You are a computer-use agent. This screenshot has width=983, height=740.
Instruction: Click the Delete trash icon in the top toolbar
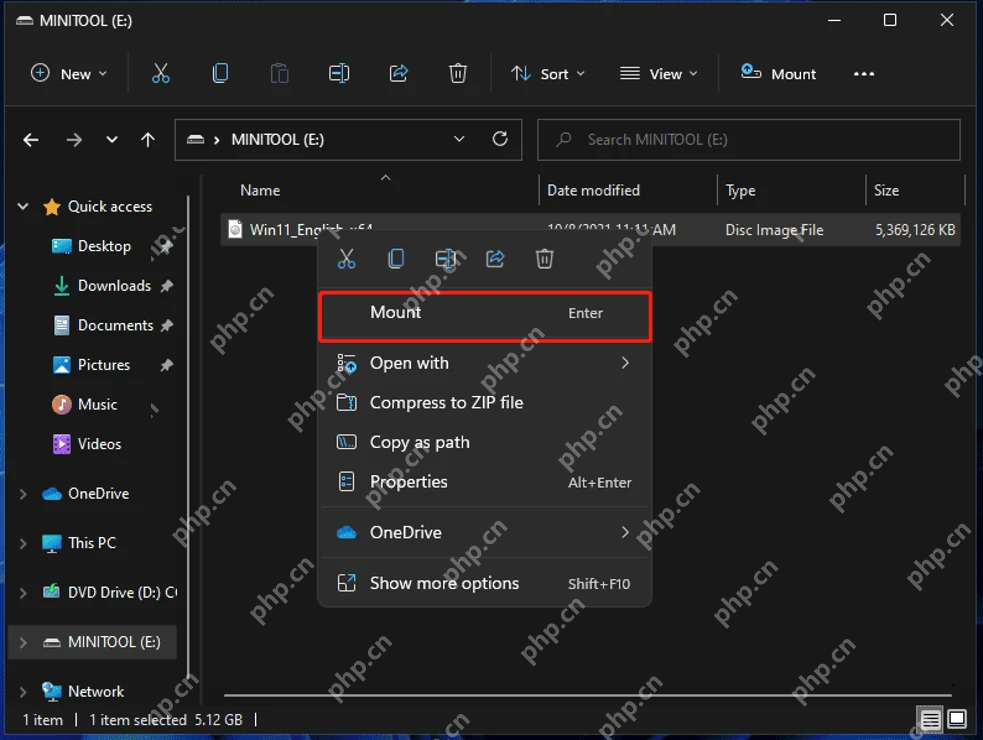click(458, 73)
